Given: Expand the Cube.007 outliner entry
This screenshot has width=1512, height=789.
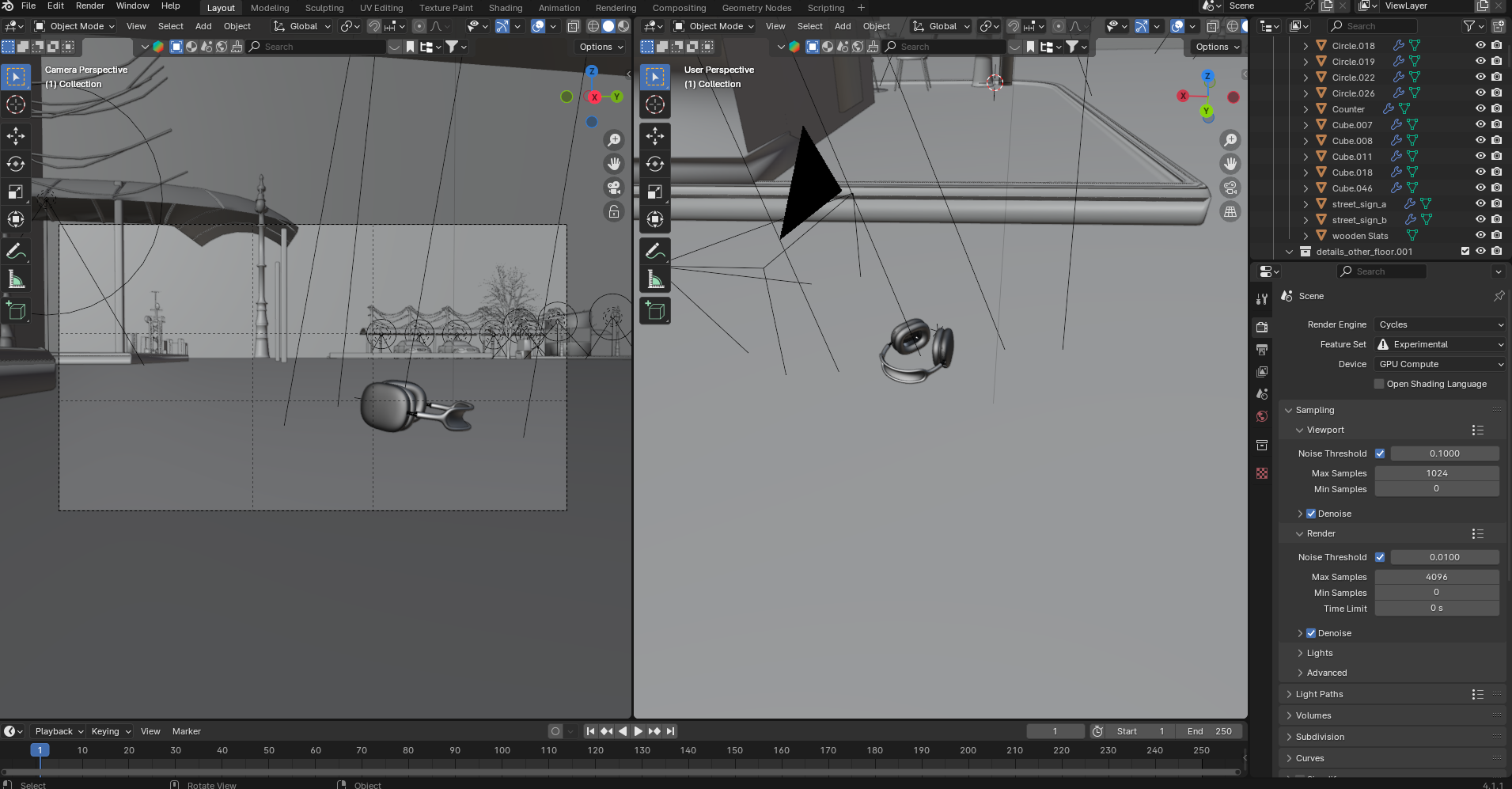Looking at the screenshot, I should click(x=1305, y=124).
